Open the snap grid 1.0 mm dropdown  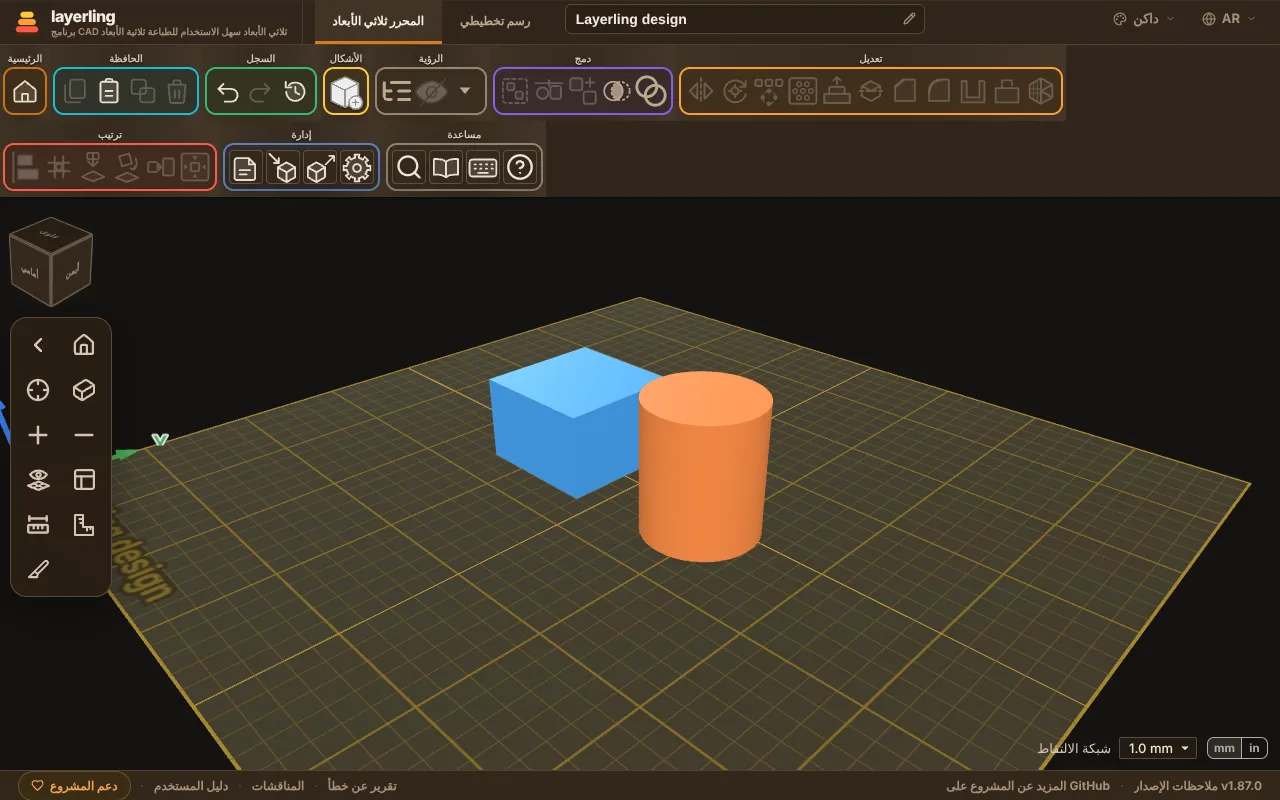pos(1158,748)
